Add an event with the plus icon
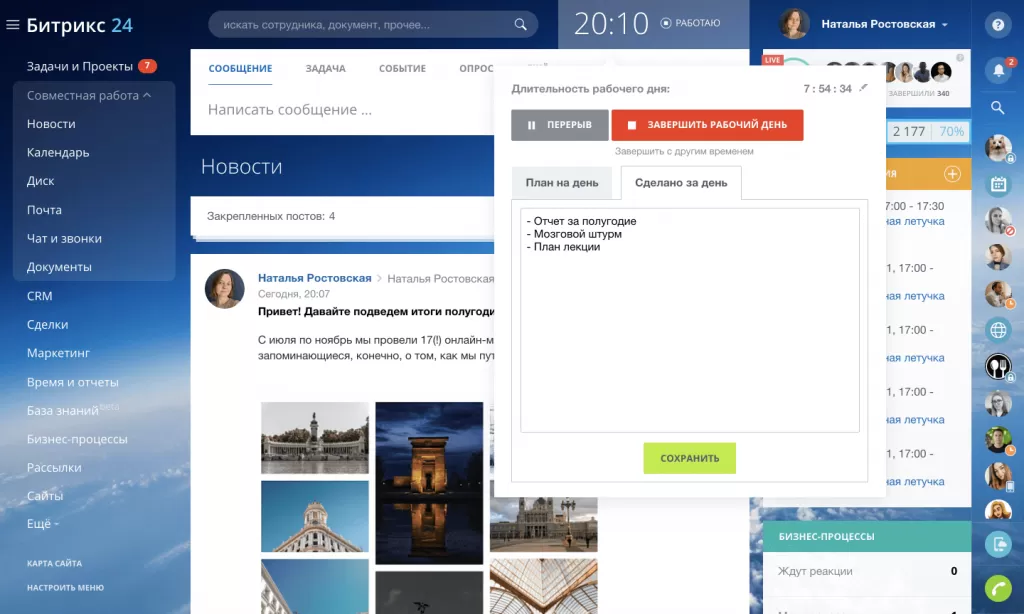Screen dimensions: 1024x614 point(952,174)
